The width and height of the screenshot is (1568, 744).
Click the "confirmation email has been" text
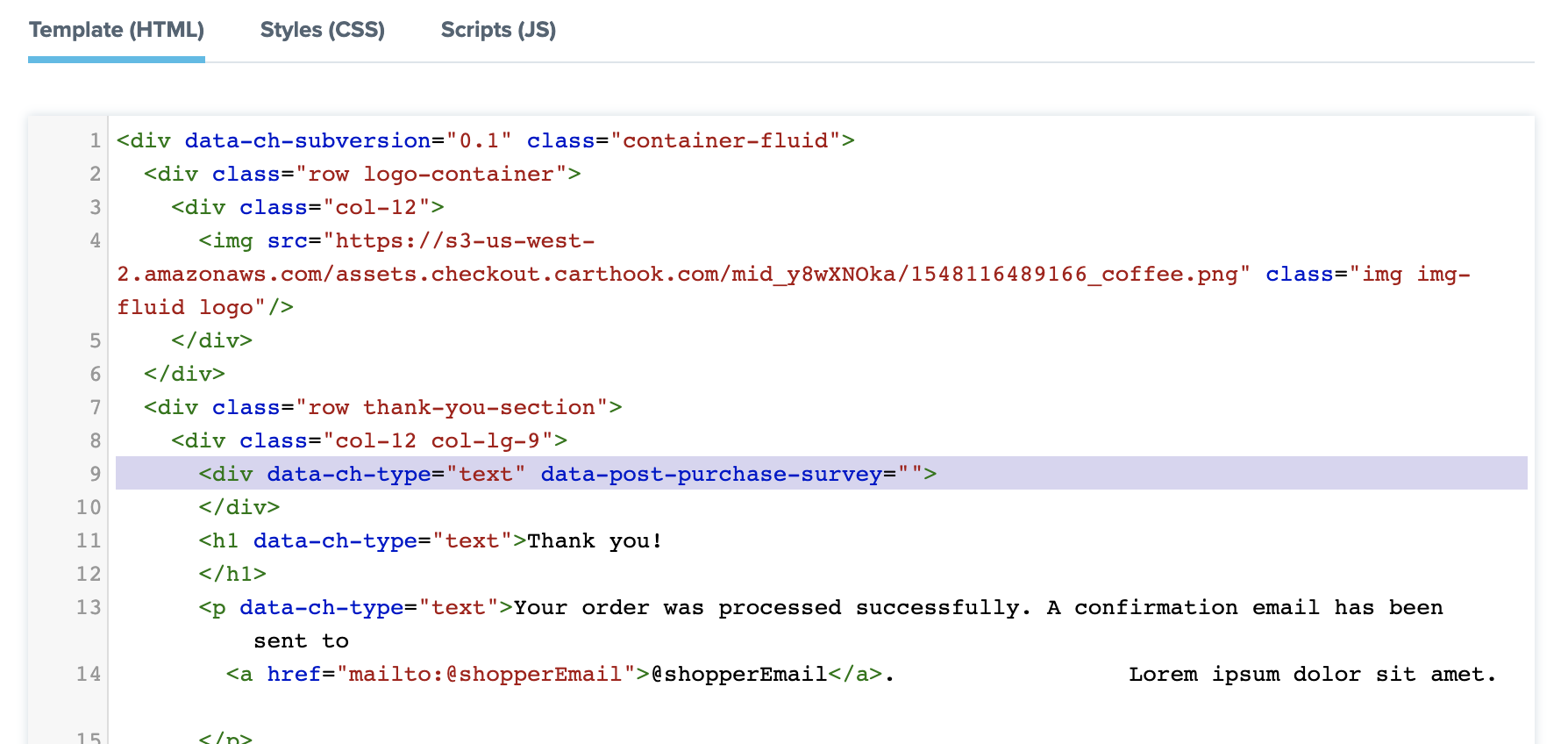[1258, 607]
